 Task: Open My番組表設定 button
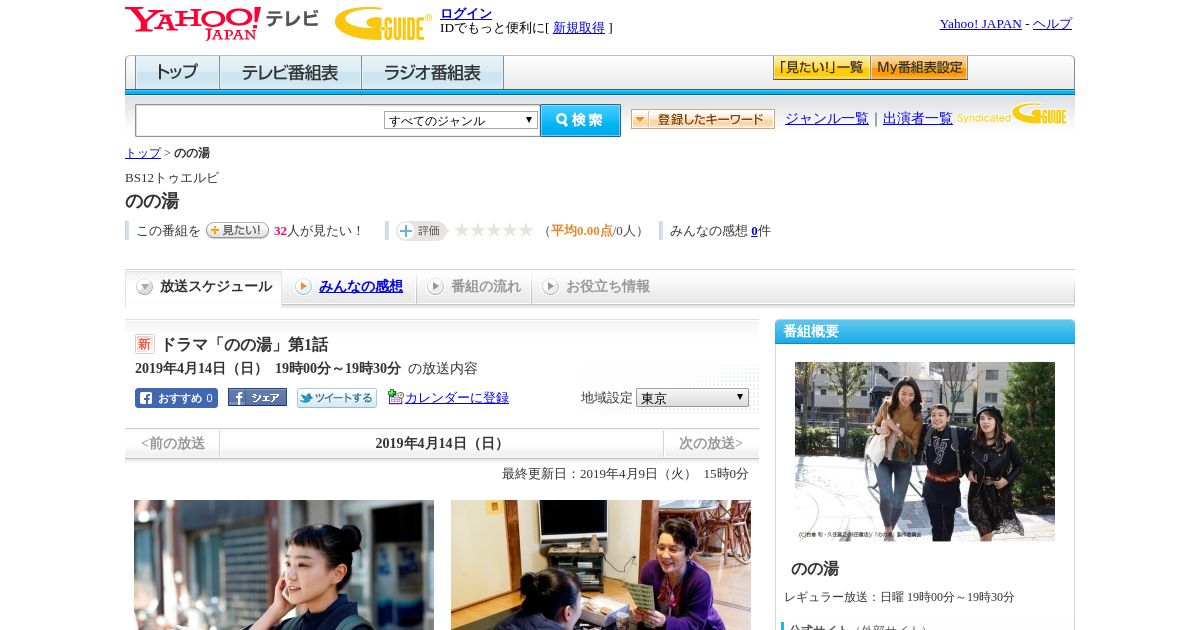point(919,68)
